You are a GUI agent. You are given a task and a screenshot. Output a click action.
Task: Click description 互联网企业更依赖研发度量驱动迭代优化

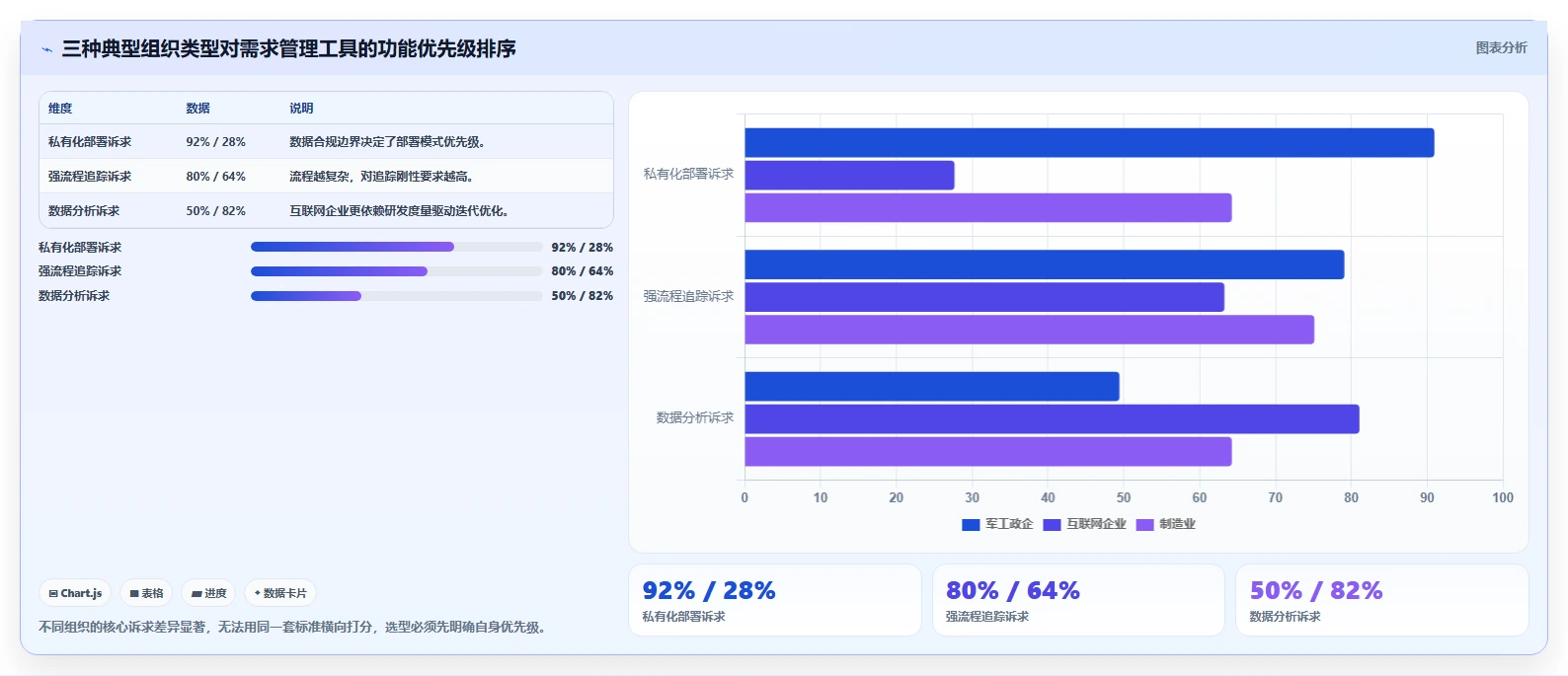[x=399, y=211]
